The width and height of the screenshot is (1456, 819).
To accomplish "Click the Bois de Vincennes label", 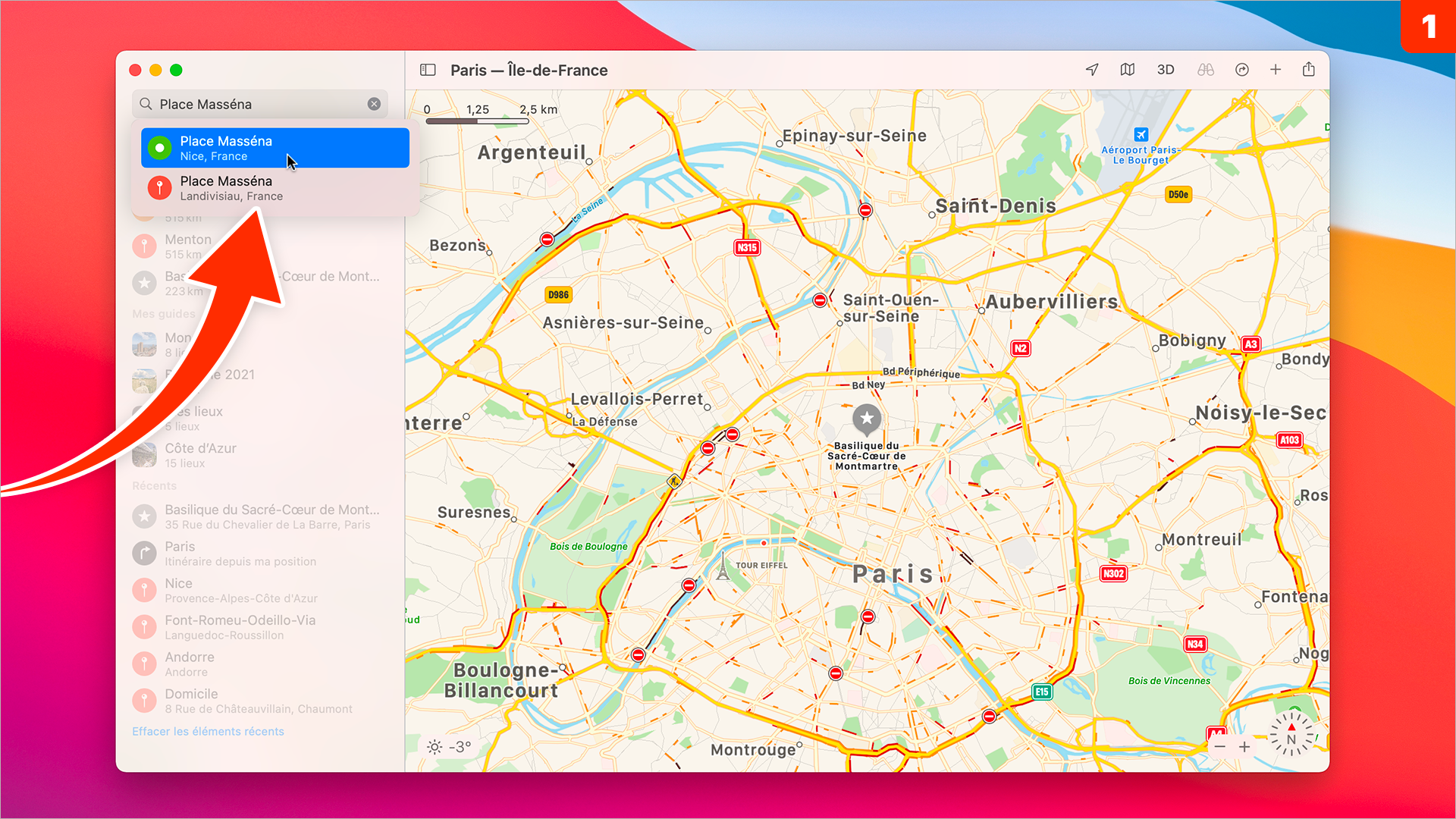I will tap(1169, 680).
